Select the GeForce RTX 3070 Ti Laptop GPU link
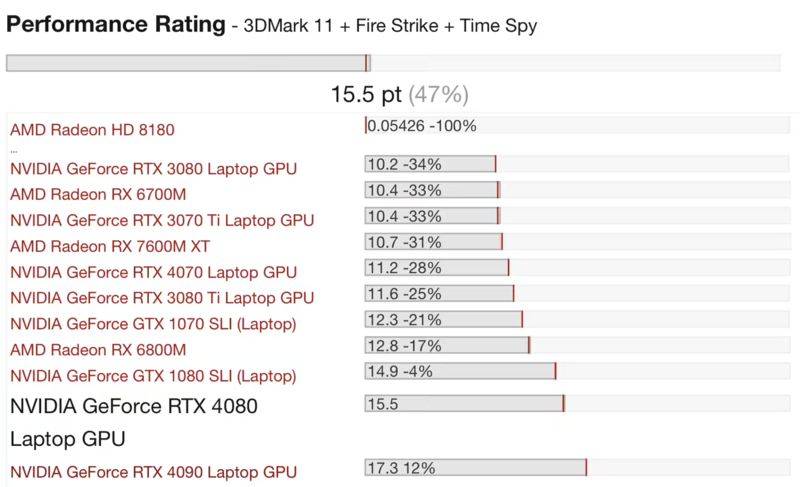The image size is (800, 487). [x=162, y=220]
